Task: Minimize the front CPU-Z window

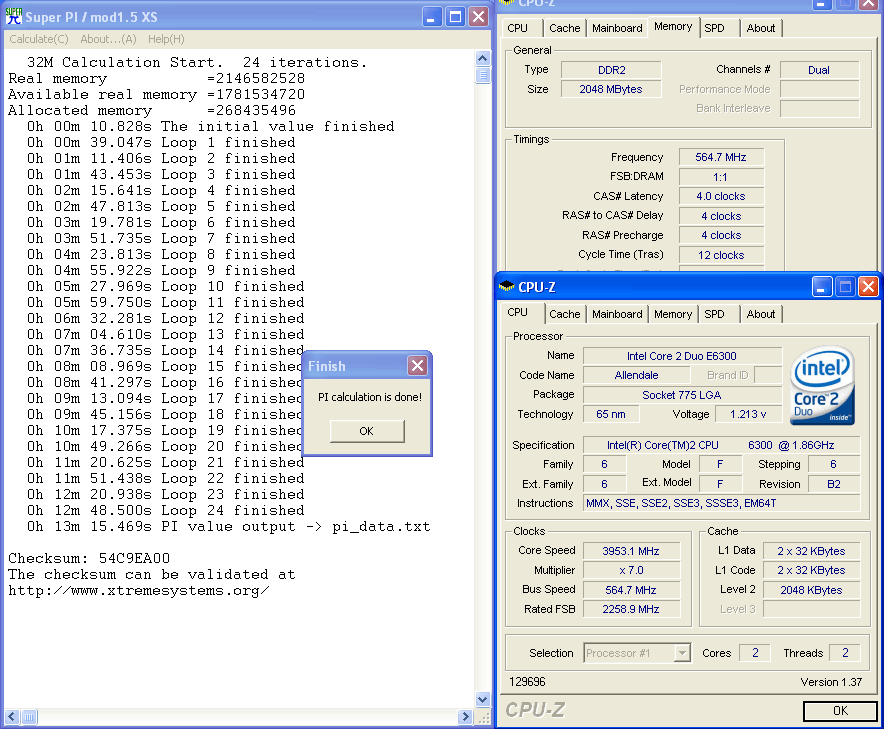Action: pos(821,287)
